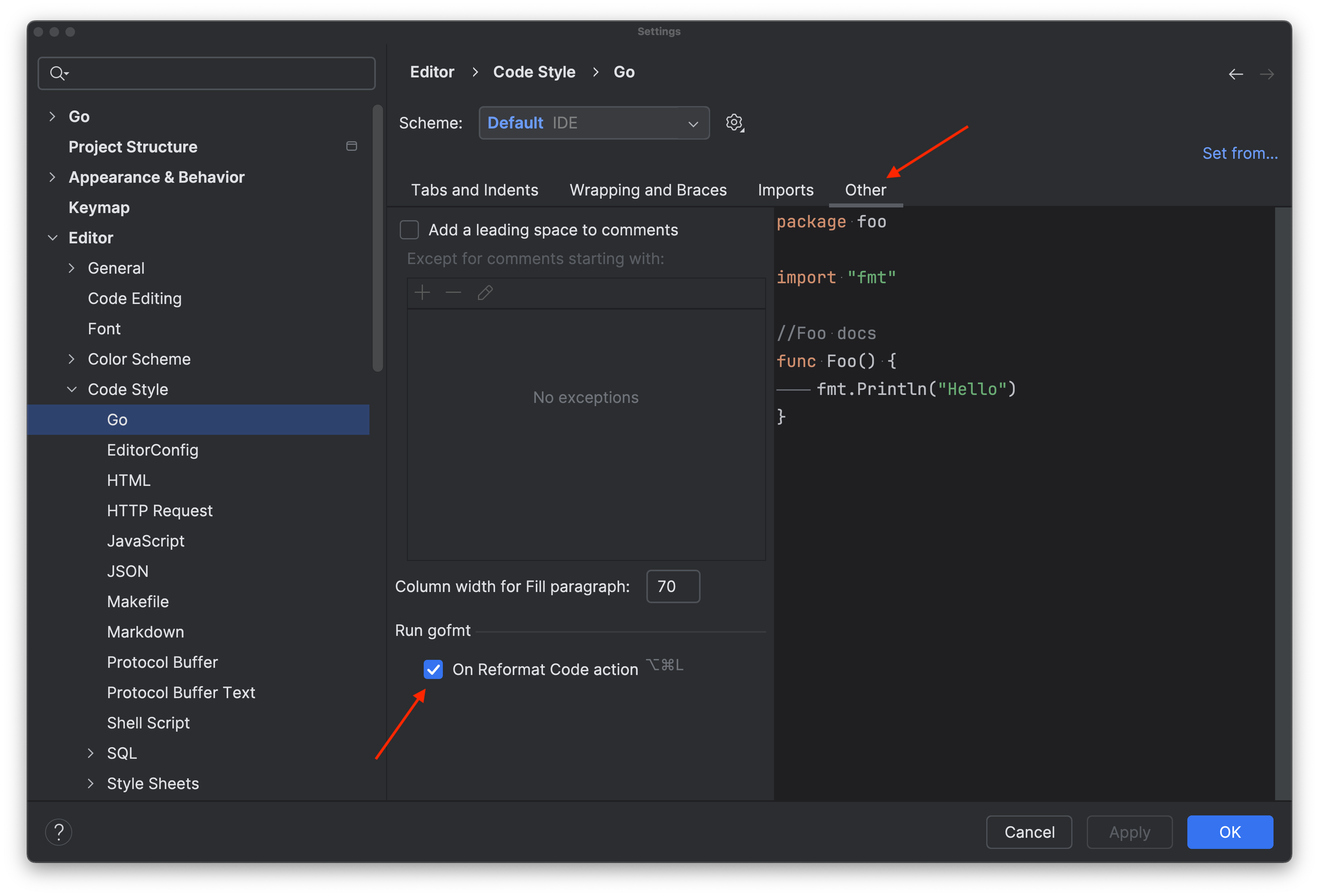Open the Wrapping and Braces tab

coord(648,189)
